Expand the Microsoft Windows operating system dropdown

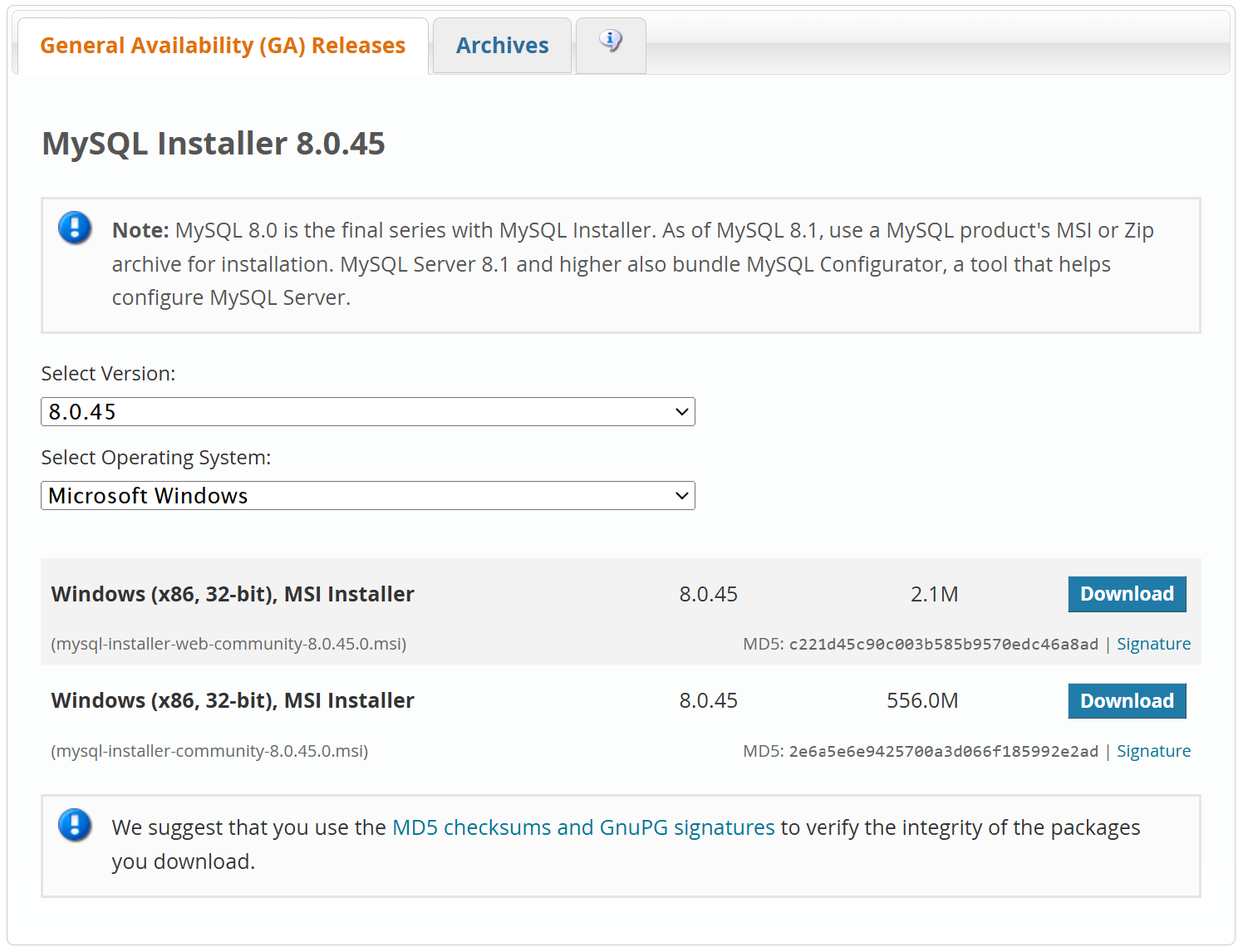pyautogui.click(x=367, y=496)
